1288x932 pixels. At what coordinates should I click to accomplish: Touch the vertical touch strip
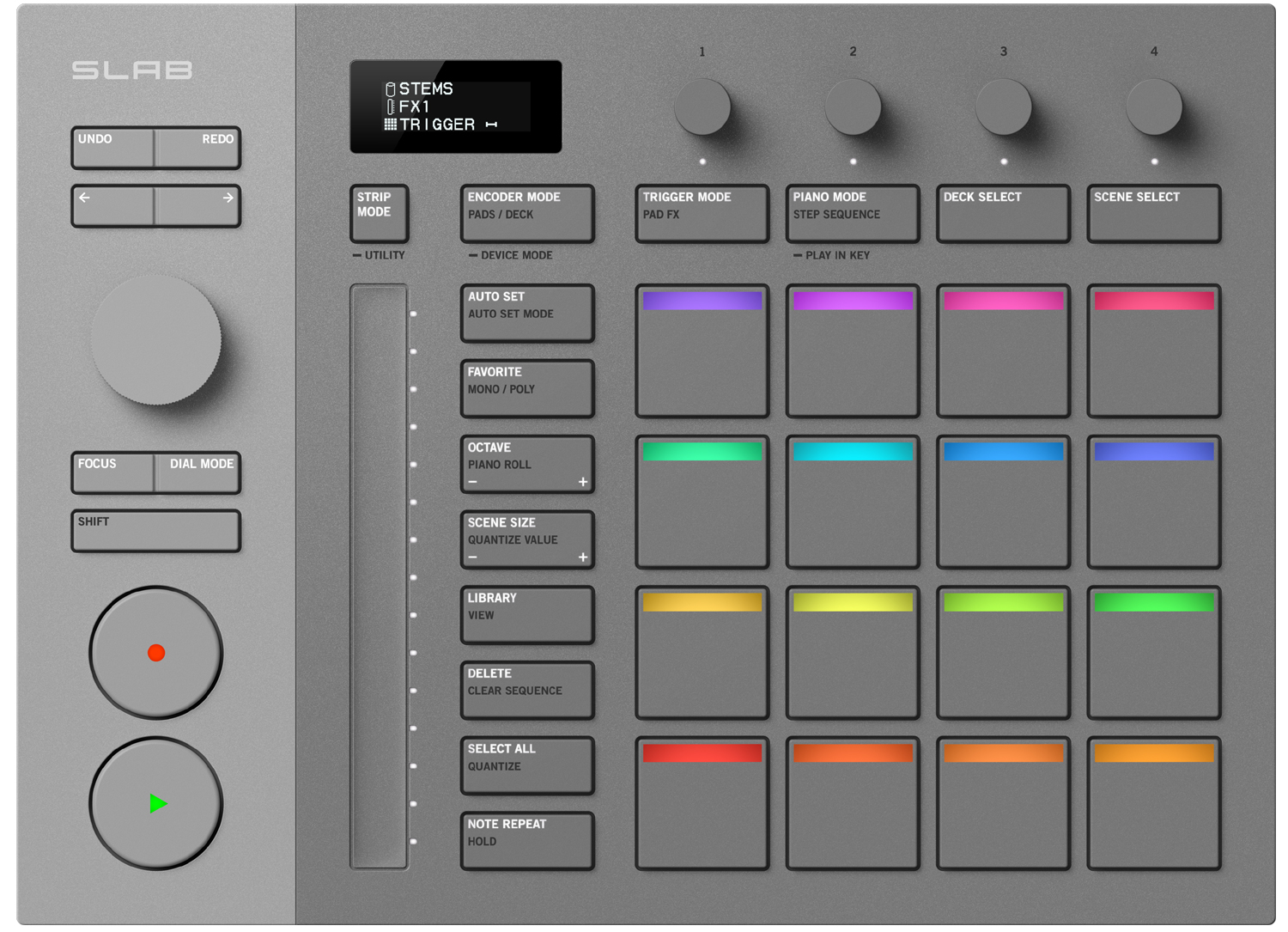coord(379,577)
